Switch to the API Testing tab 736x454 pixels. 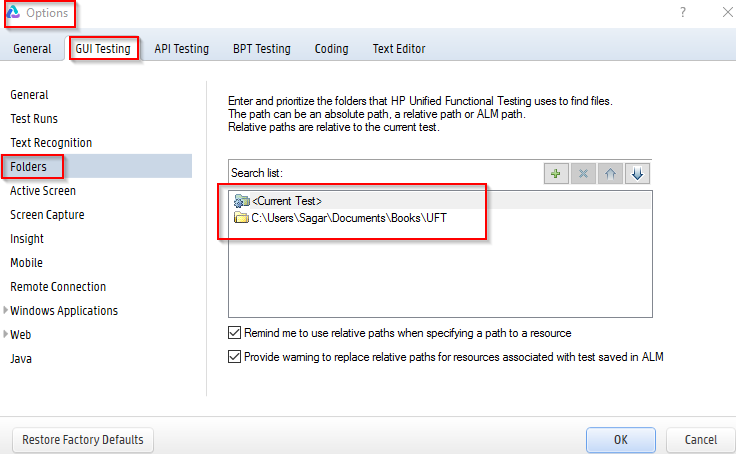coord(181,48)
